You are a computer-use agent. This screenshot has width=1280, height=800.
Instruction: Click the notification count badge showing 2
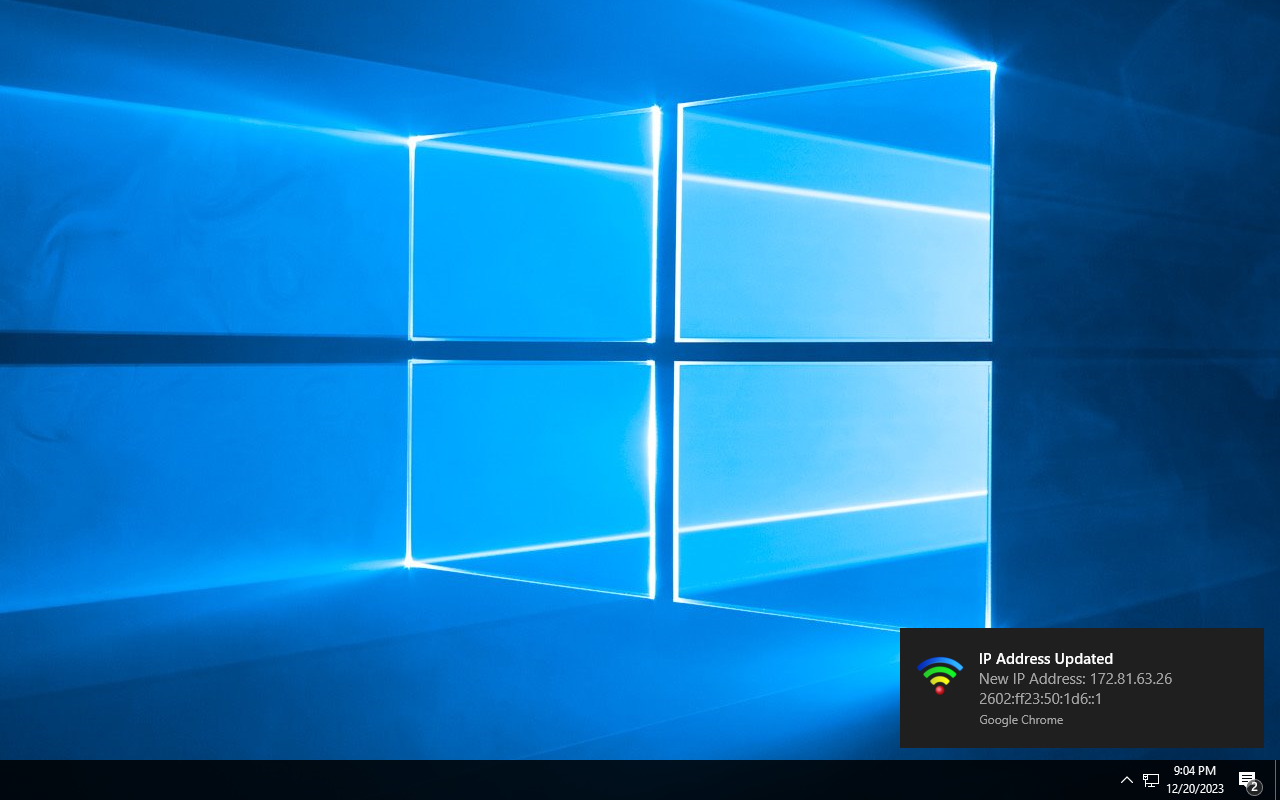pos(1254,787)
